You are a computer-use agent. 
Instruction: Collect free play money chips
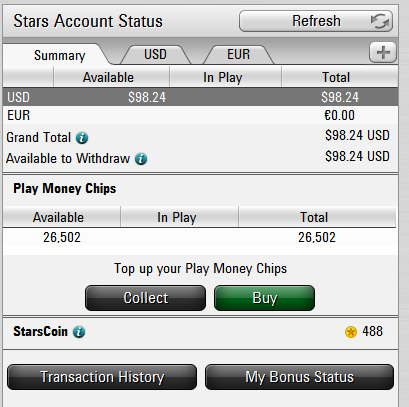146,298
